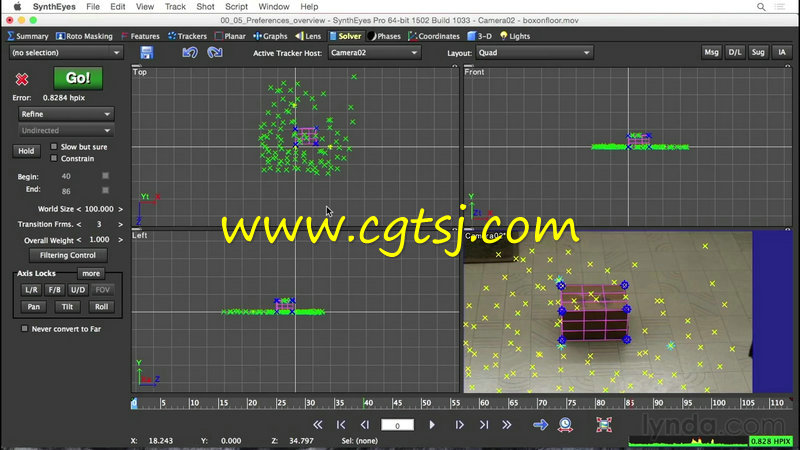800x450 pixels.
Task: Rewind to start with double-left arrows
Action: (317, 424)
